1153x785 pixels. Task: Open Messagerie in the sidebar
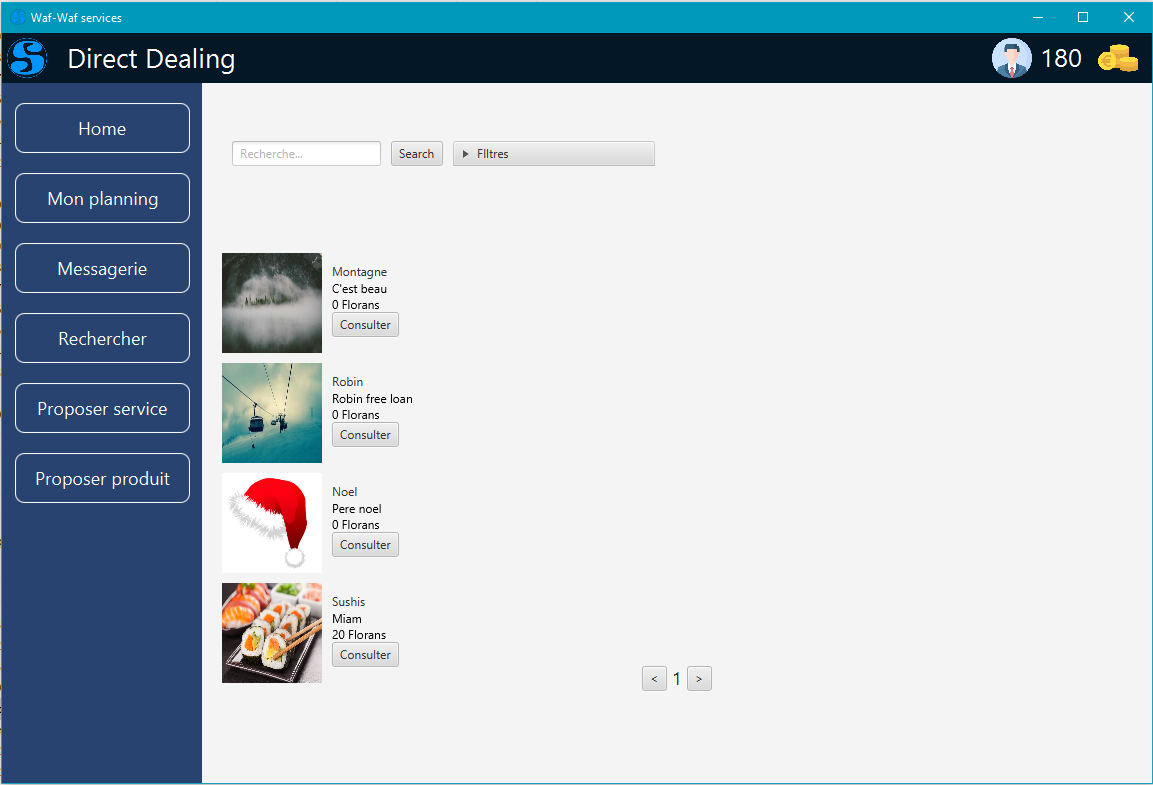[x=102, y=269]
